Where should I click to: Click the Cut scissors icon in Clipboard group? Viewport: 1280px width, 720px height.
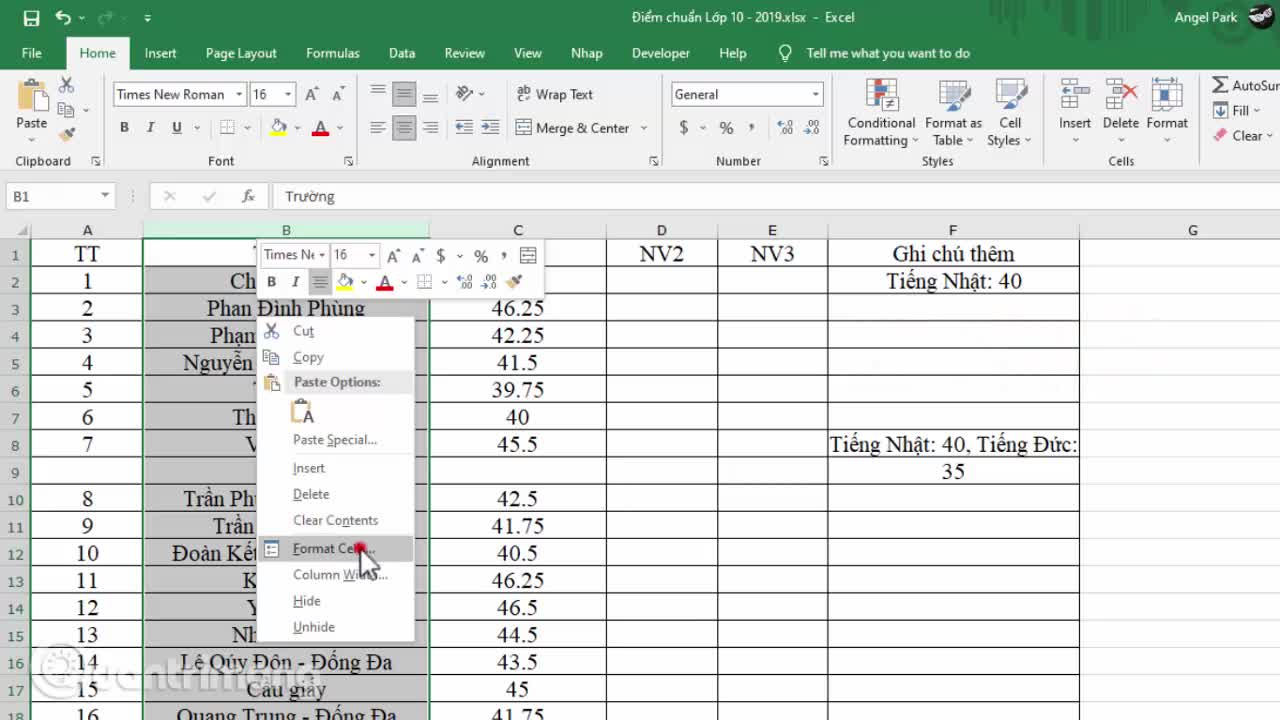[66, 86]
